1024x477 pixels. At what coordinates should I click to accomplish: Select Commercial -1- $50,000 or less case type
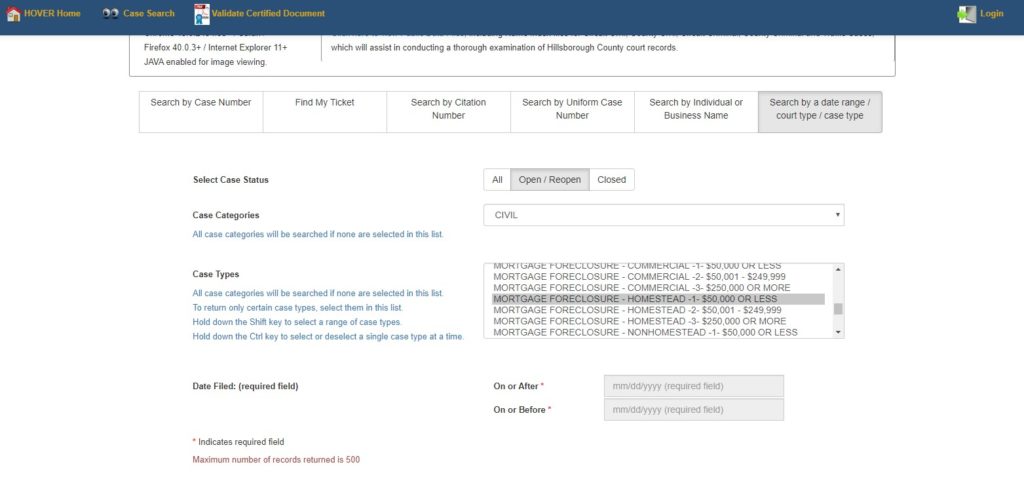(658, 266)
